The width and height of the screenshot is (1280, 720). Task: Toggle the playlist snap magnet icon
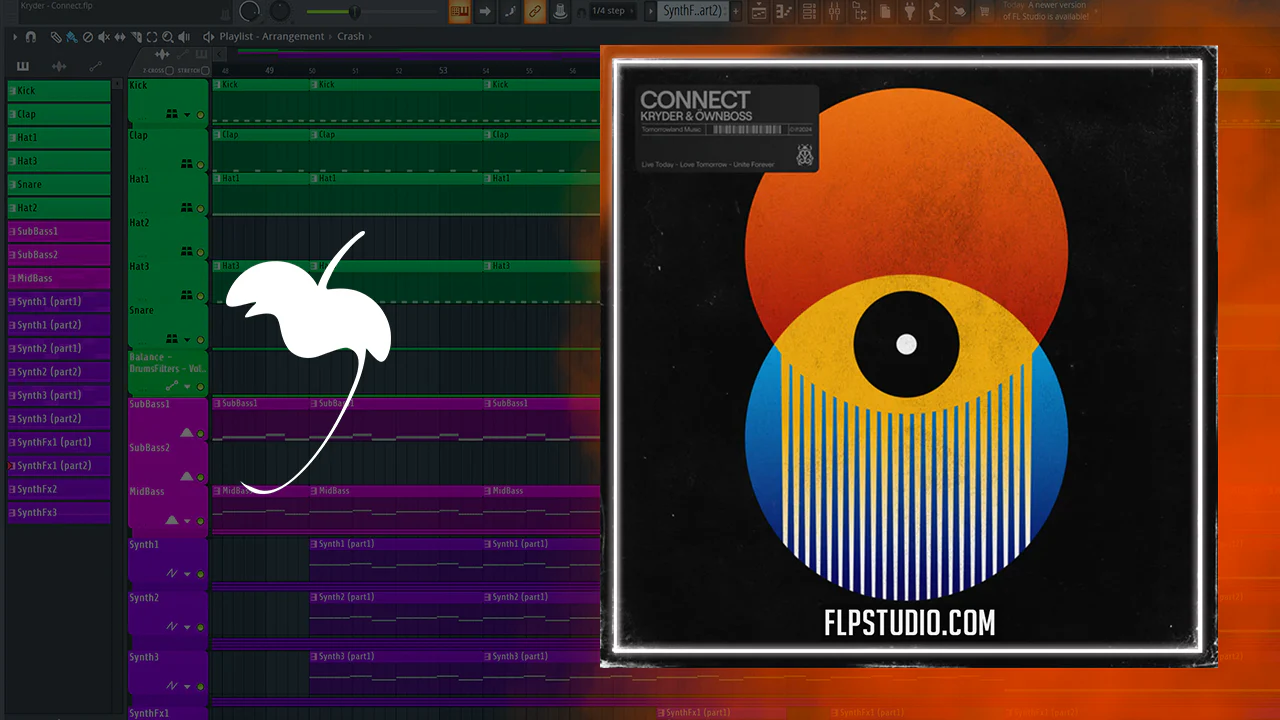[x=31, y=37]
